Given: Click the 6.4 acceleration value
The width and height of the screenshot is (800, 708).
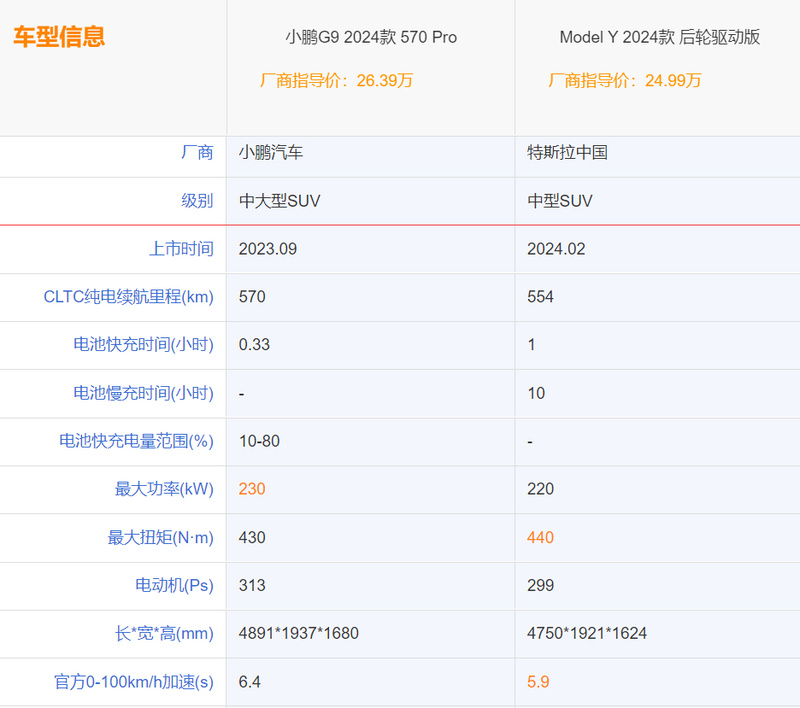Looking at the screenshot, I should pos(249,682).
